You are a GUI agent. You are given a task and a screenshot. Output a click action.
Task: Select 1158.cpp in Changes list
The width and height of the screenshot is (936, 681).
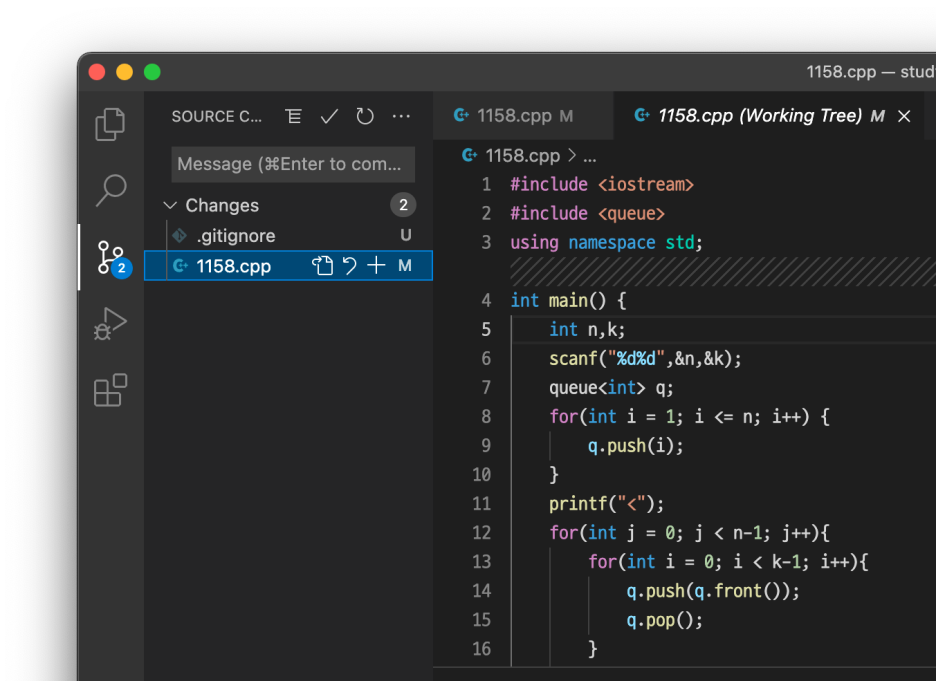tap(288, 266)
